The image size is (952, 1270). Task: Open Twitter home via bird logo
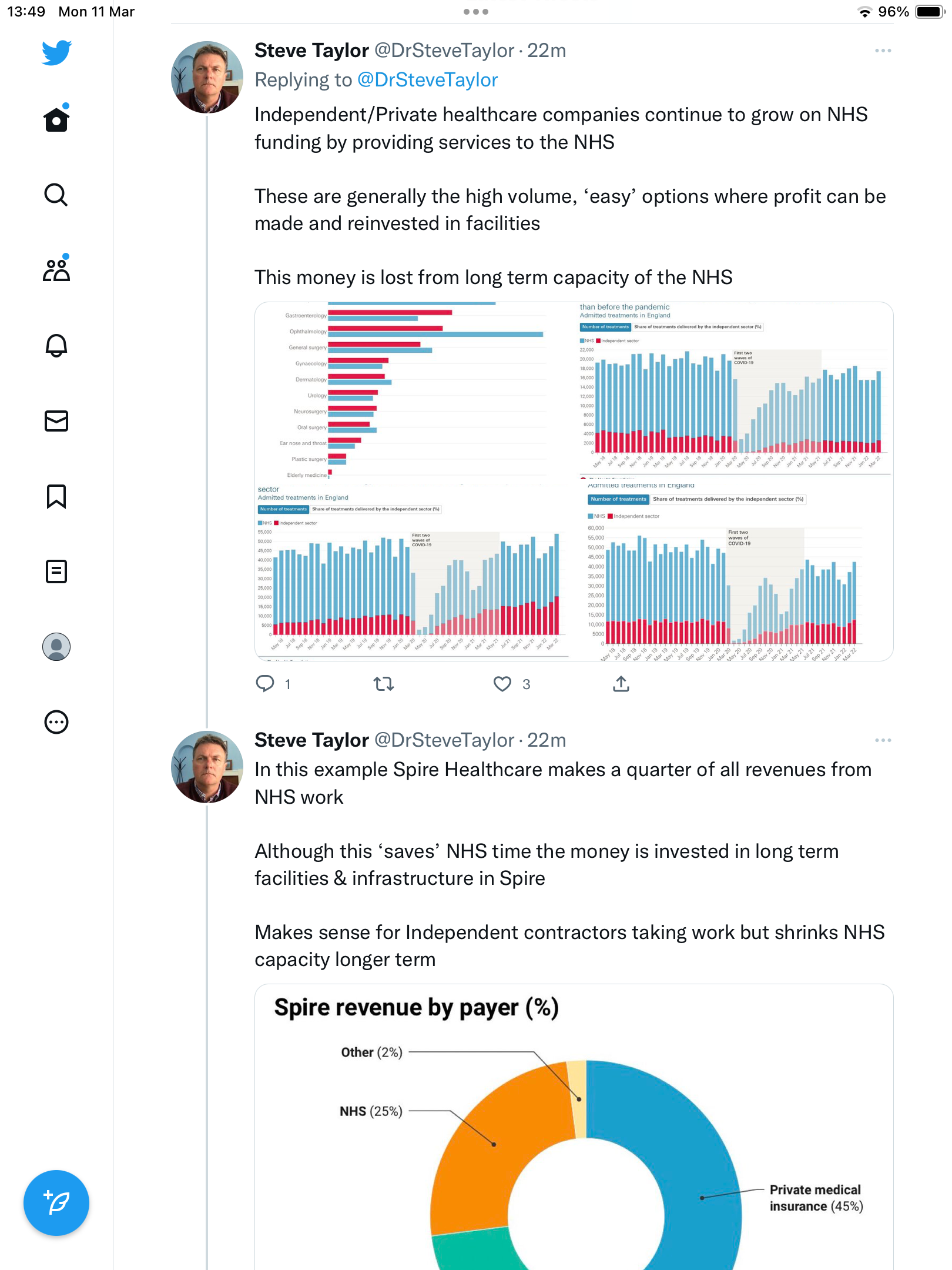coord(56,52)
